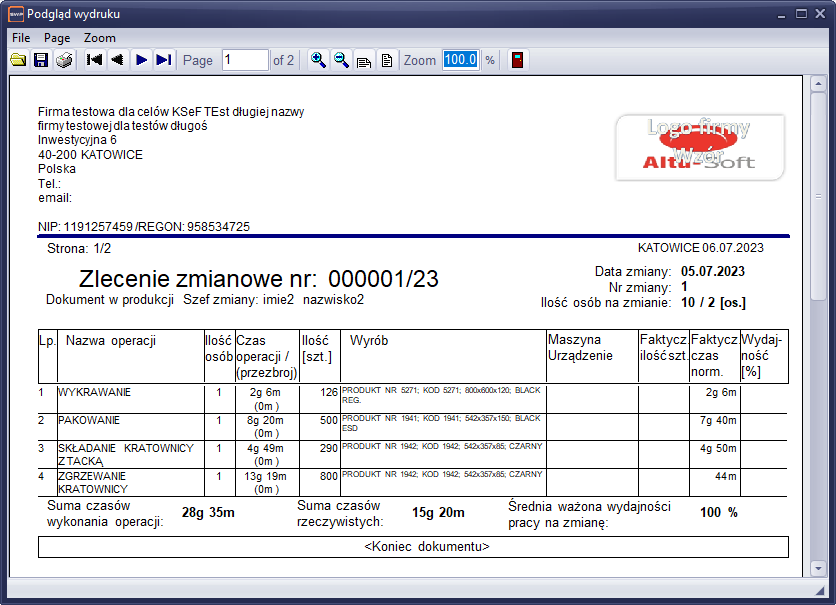Close preview with red door icon
The height and width of the screenshot is (605, 836).
coord(517,60)
